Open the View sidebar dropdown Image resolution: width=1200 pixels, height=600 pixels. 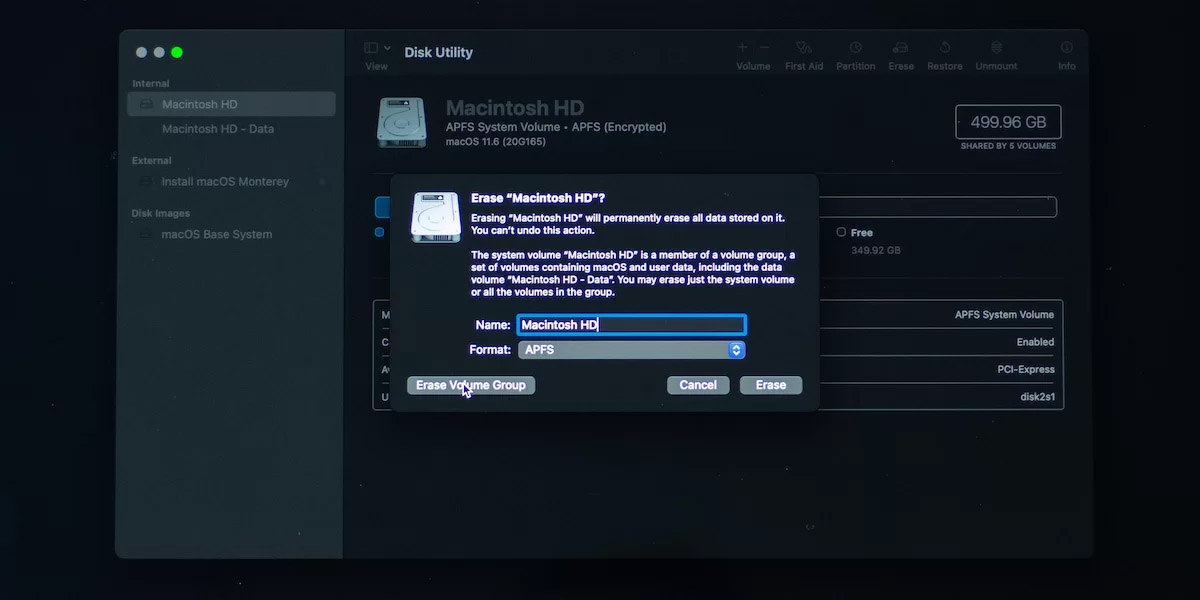click(376, 48)
